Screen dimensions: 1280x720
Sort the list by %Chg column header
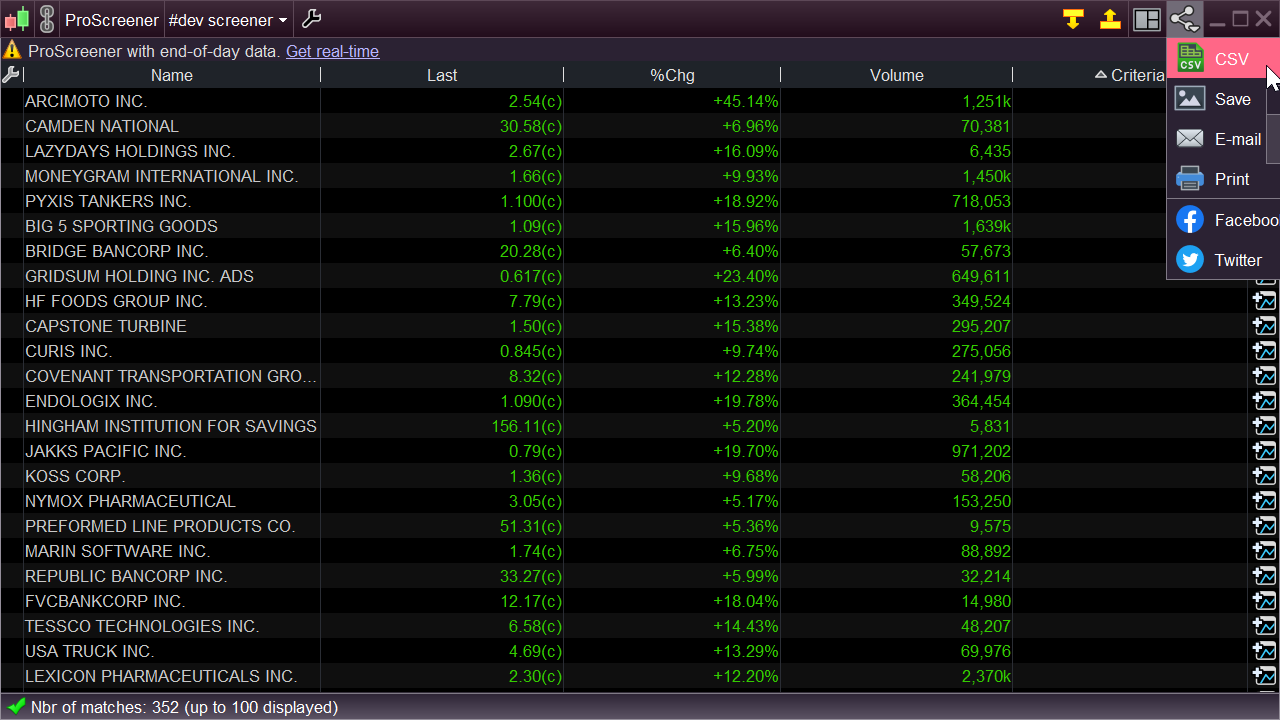pyautogui.click(x=672, y=75)
